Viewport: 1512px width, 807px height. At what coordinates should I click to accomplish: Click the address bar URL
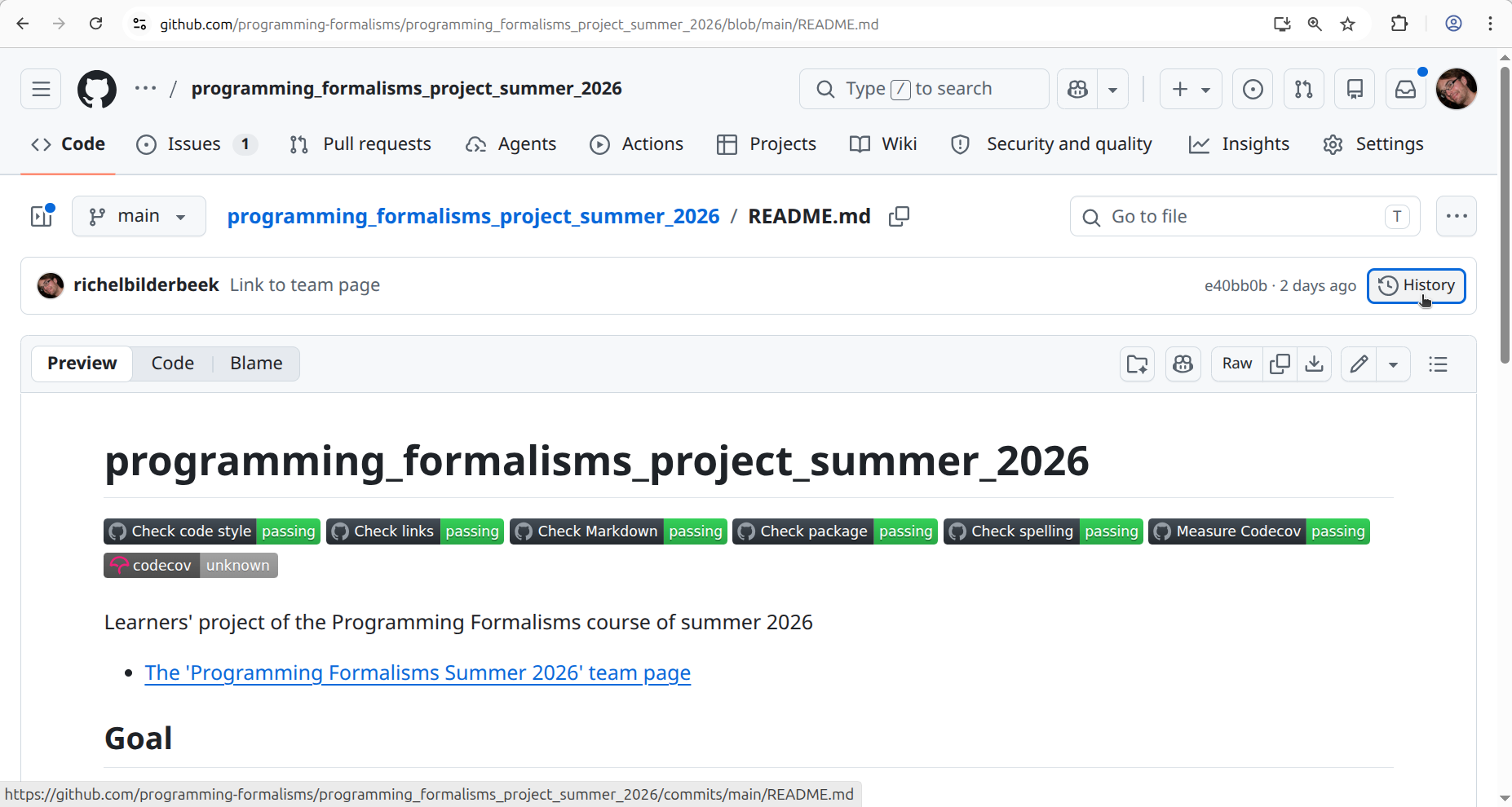pos(519,24)
